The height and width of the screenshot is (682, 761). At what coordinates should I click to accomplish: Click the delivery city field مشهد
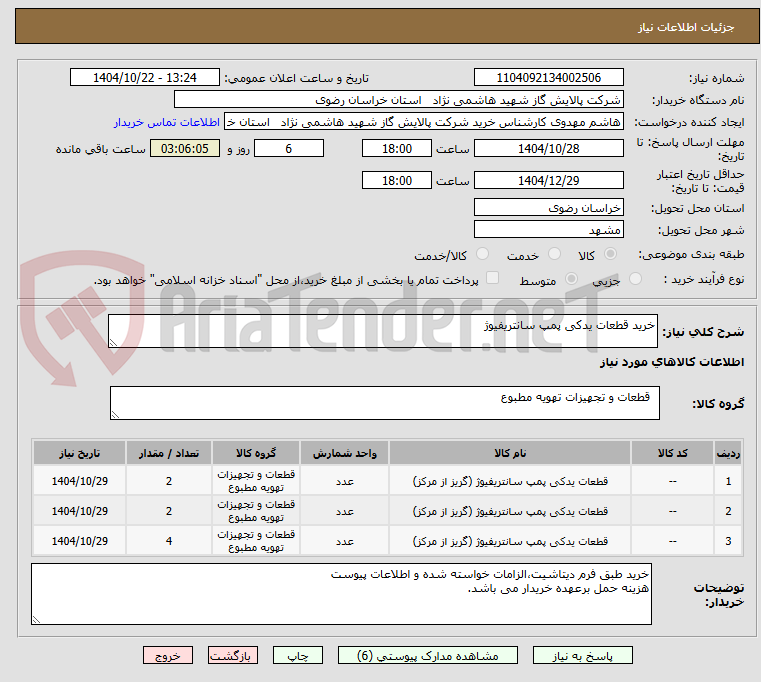tap(548, 230)
